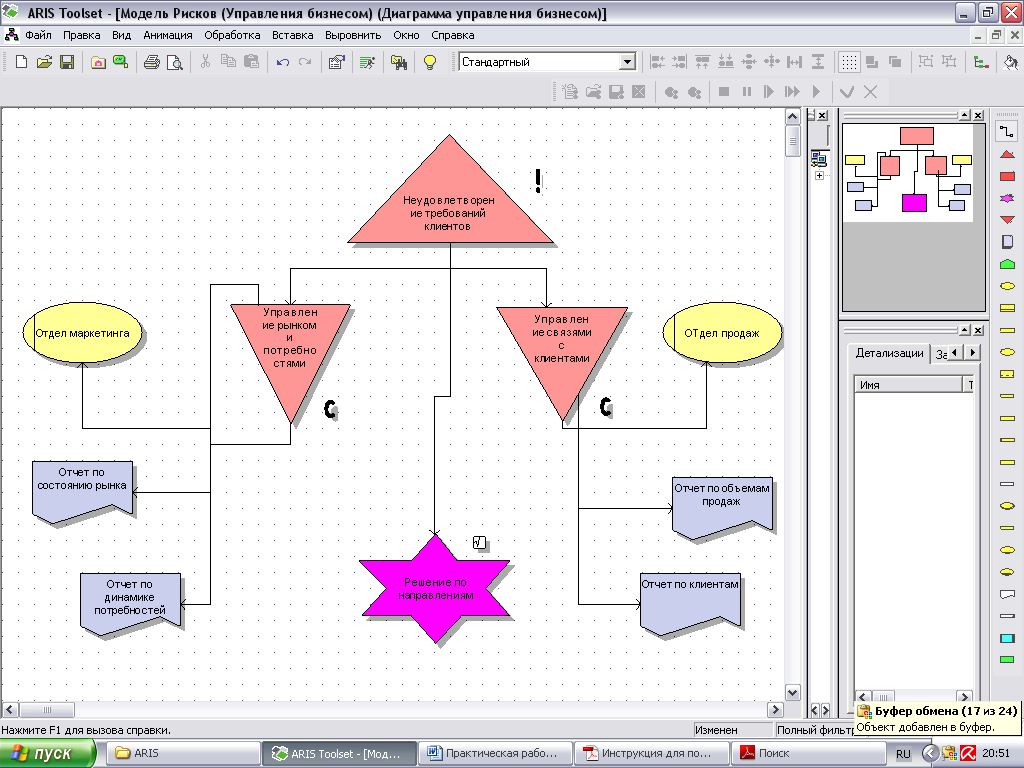The height and width of the screenshot is (768, 1024).
Task: Click the Print icon
Action: tap(152, 62)
